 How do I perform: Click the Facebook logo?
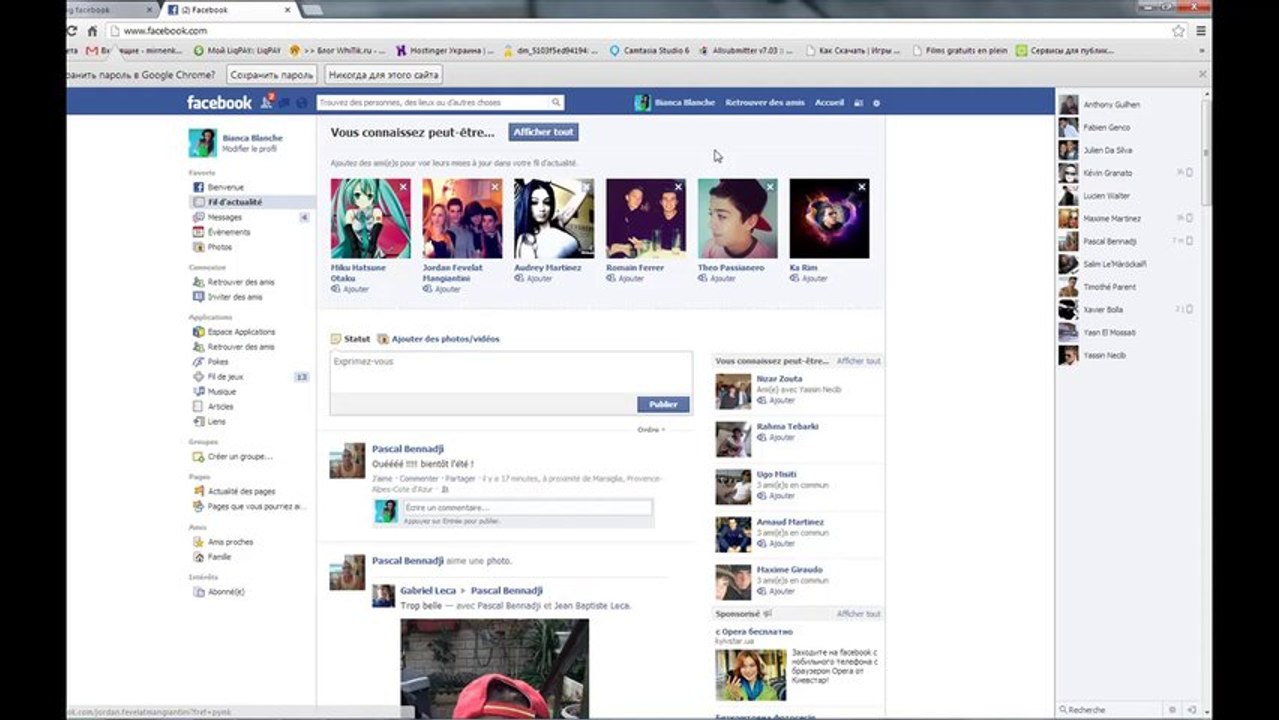click(x=219, y=102)
